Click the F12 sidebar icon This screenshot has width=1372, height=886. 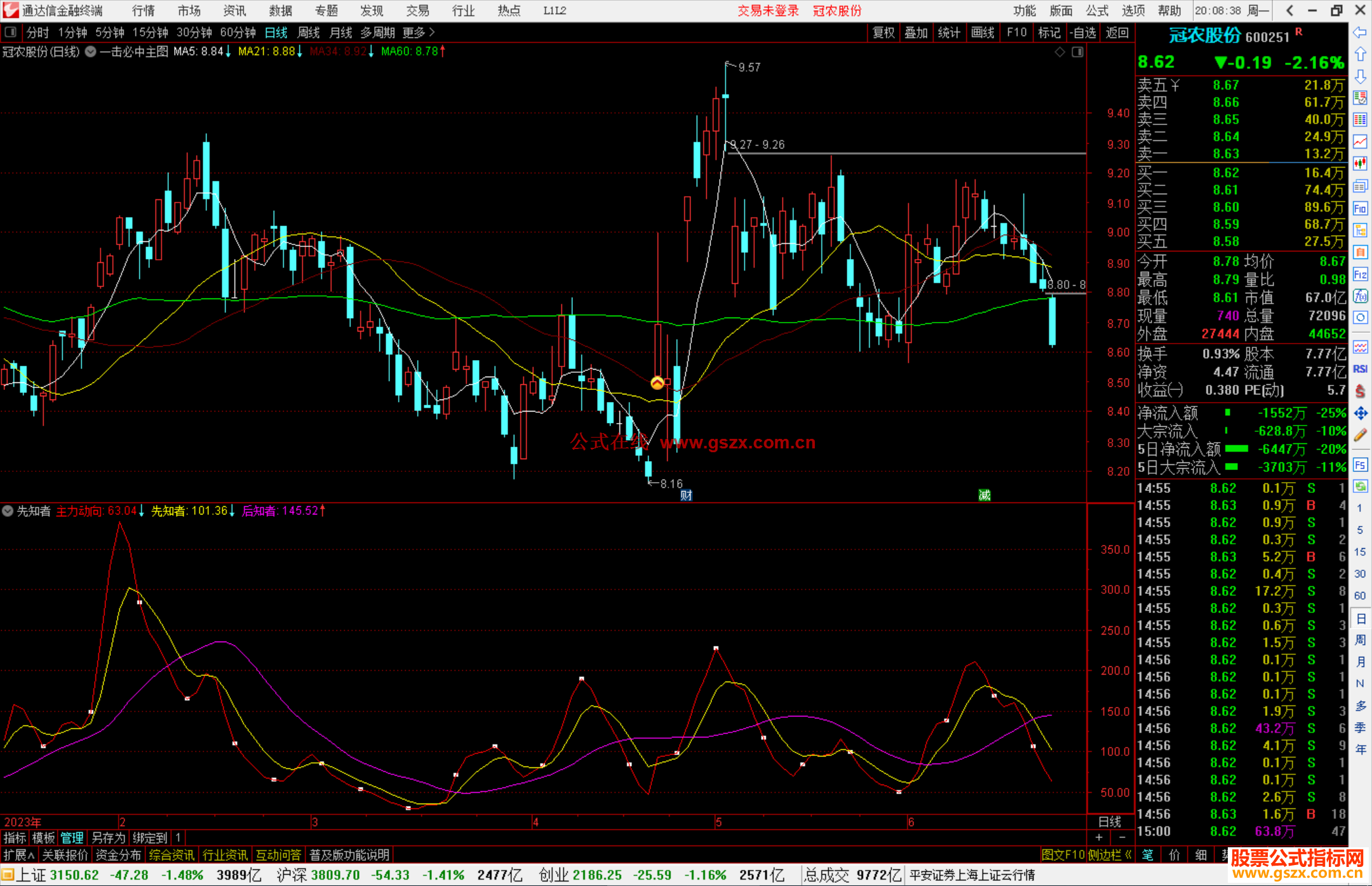tap(1360, 274)
